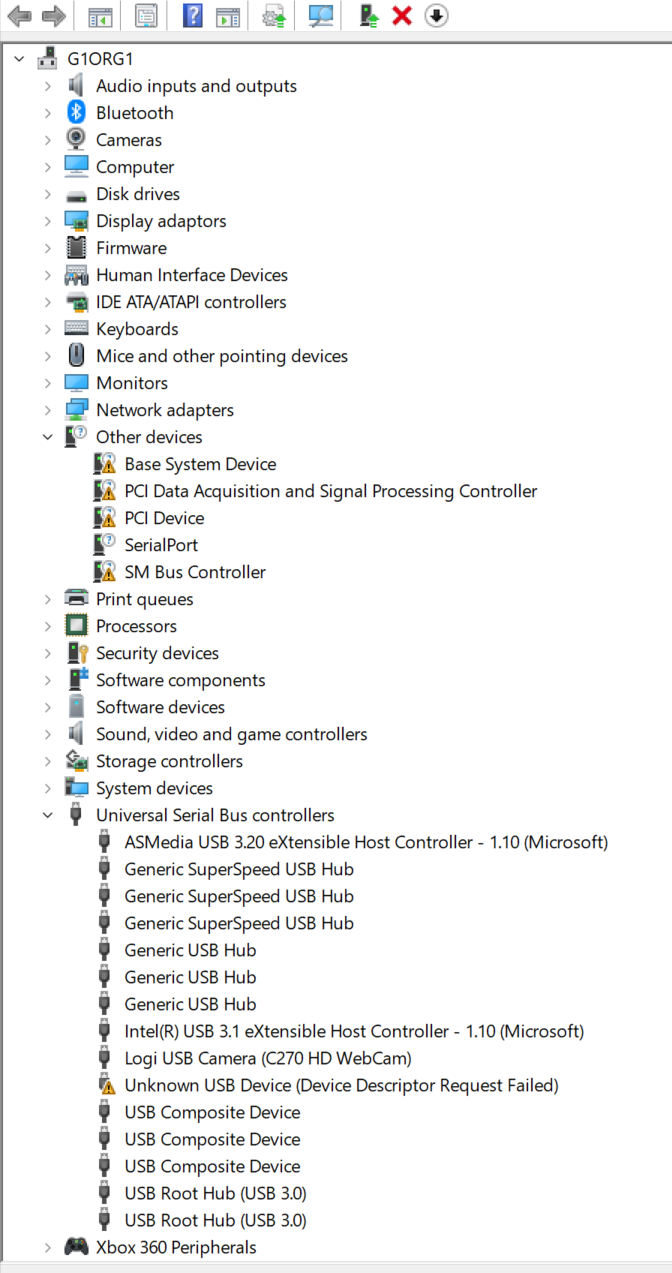Click the black down-arrow toolbar icon
Image resolution: width=672 pixels, height=1273 pixels.
coord(436,15)
